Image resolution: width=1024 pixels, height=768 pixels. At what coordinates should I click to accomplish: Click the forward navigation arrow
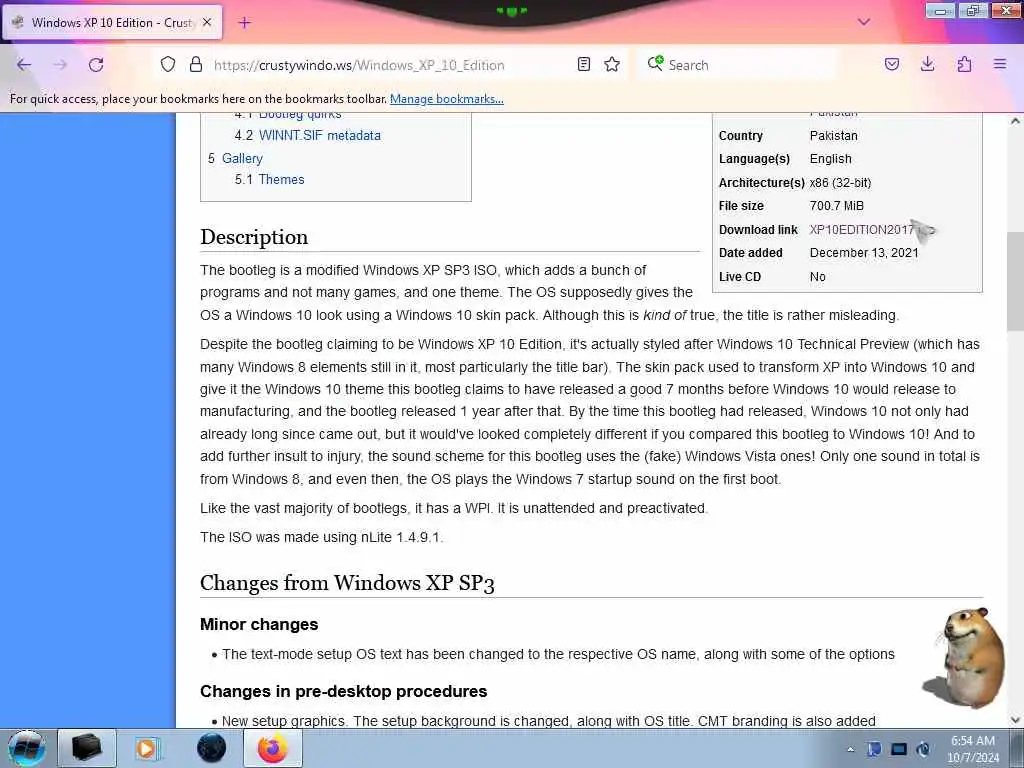point(60,65)
